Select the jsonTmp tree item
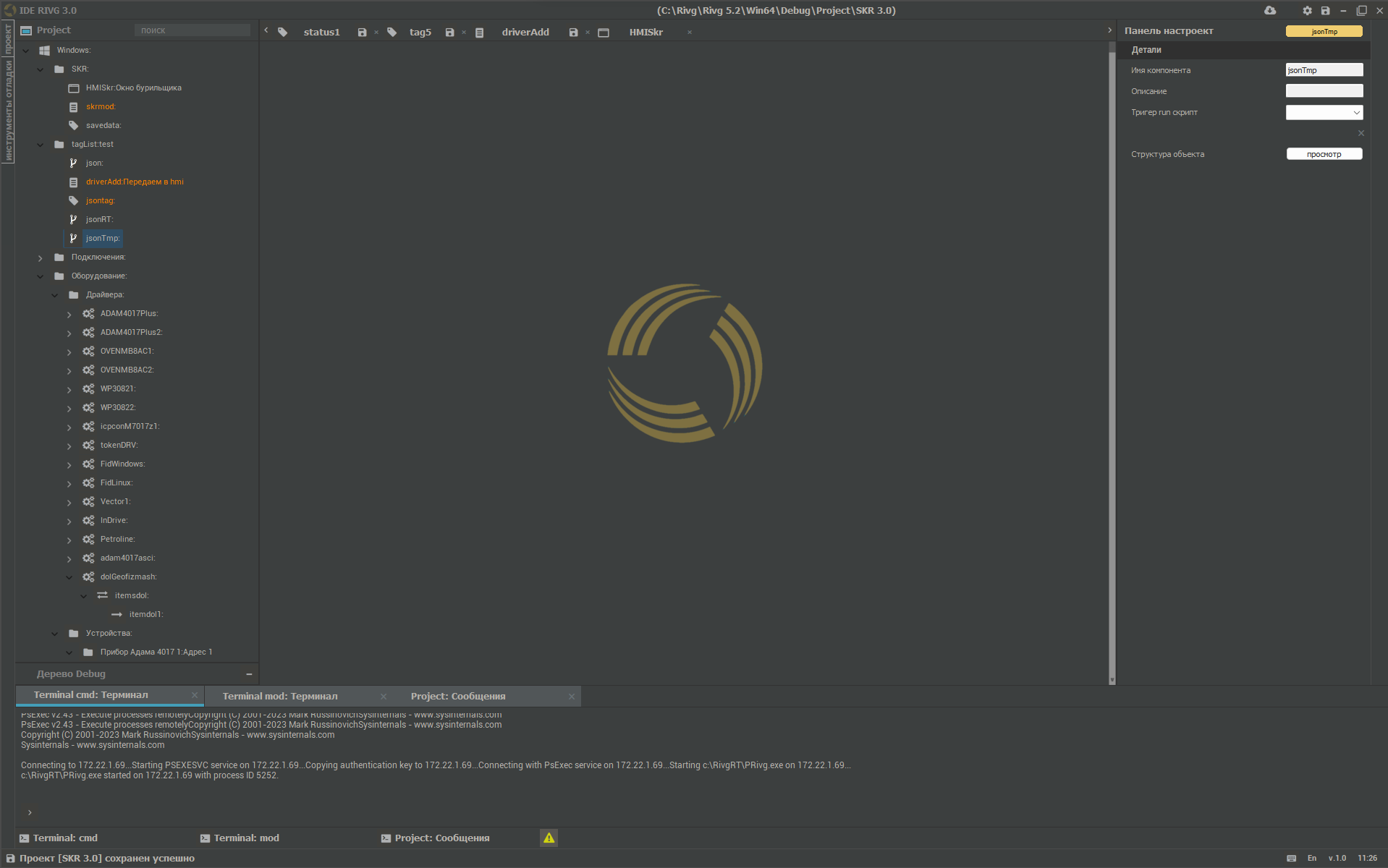The height and width of the screenshot is (868, 1388). point(103,239)
